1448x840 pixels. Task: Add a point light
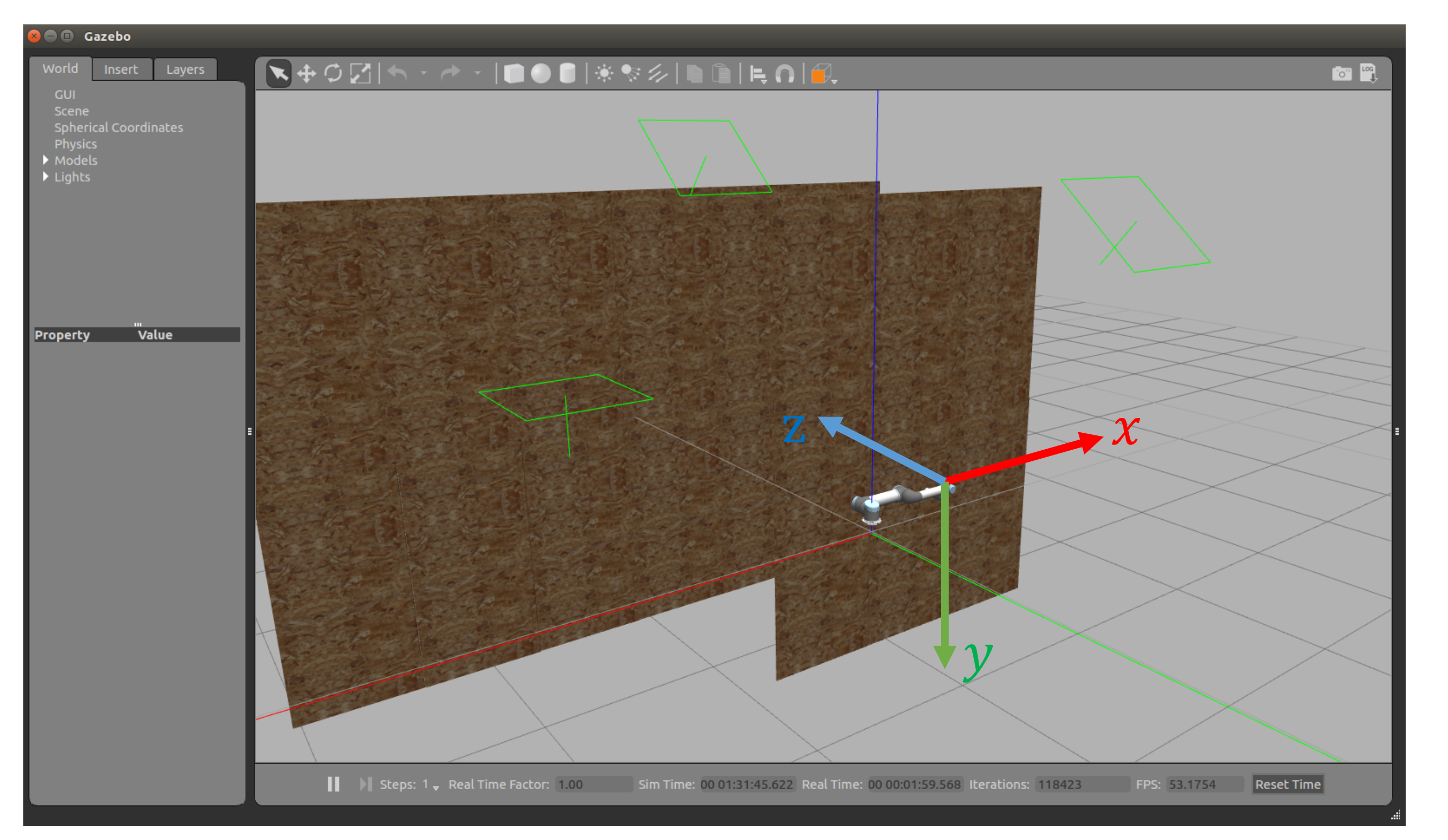604,74
